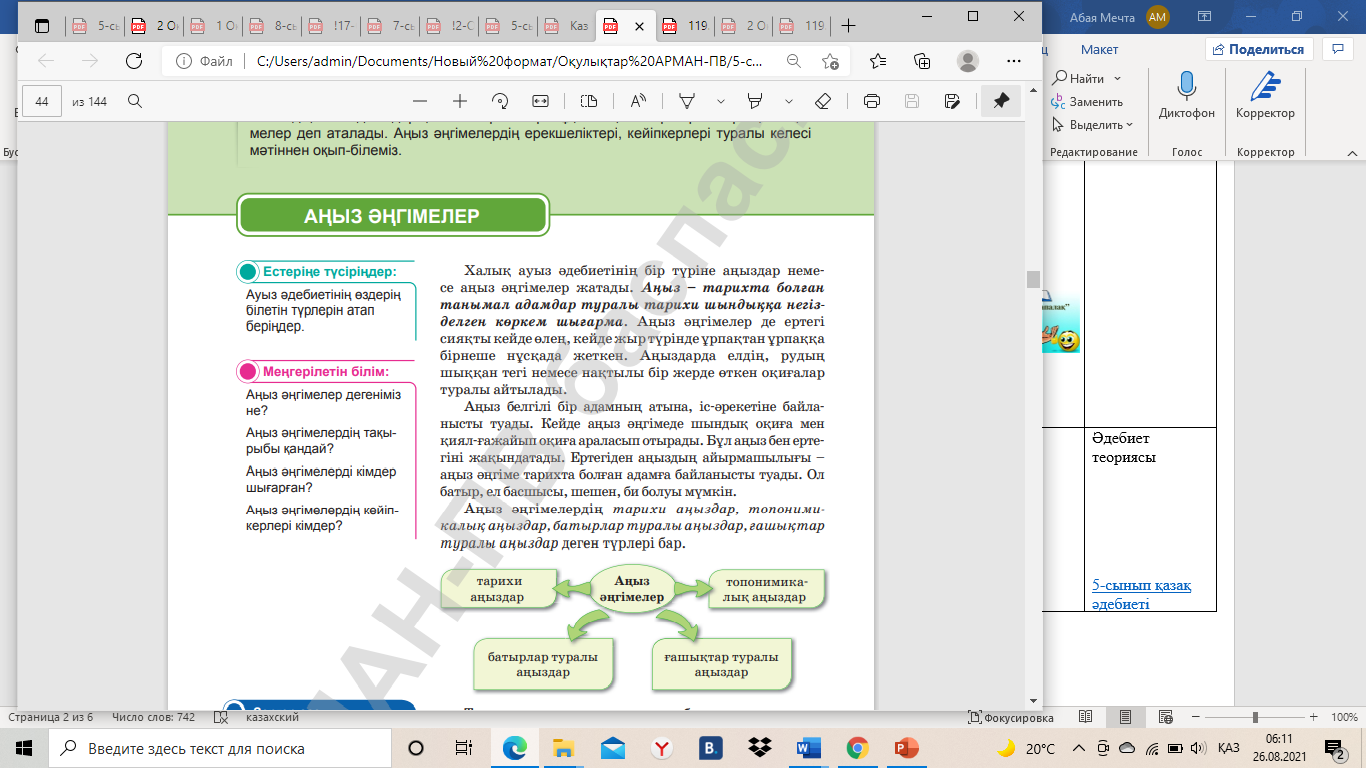Open the Выделить dropdown in Word

pos(1092,125)
